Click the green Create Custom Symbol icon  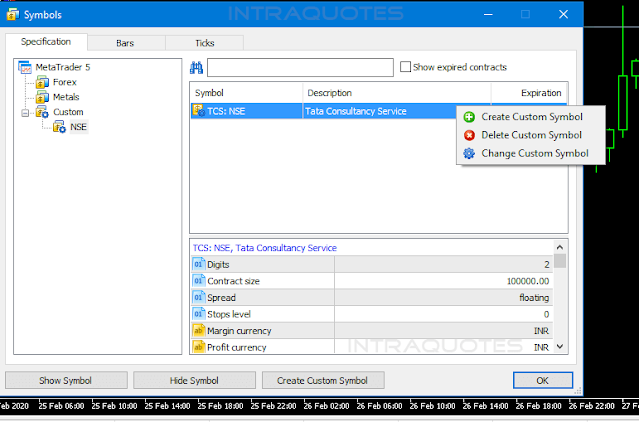[469, 117]
